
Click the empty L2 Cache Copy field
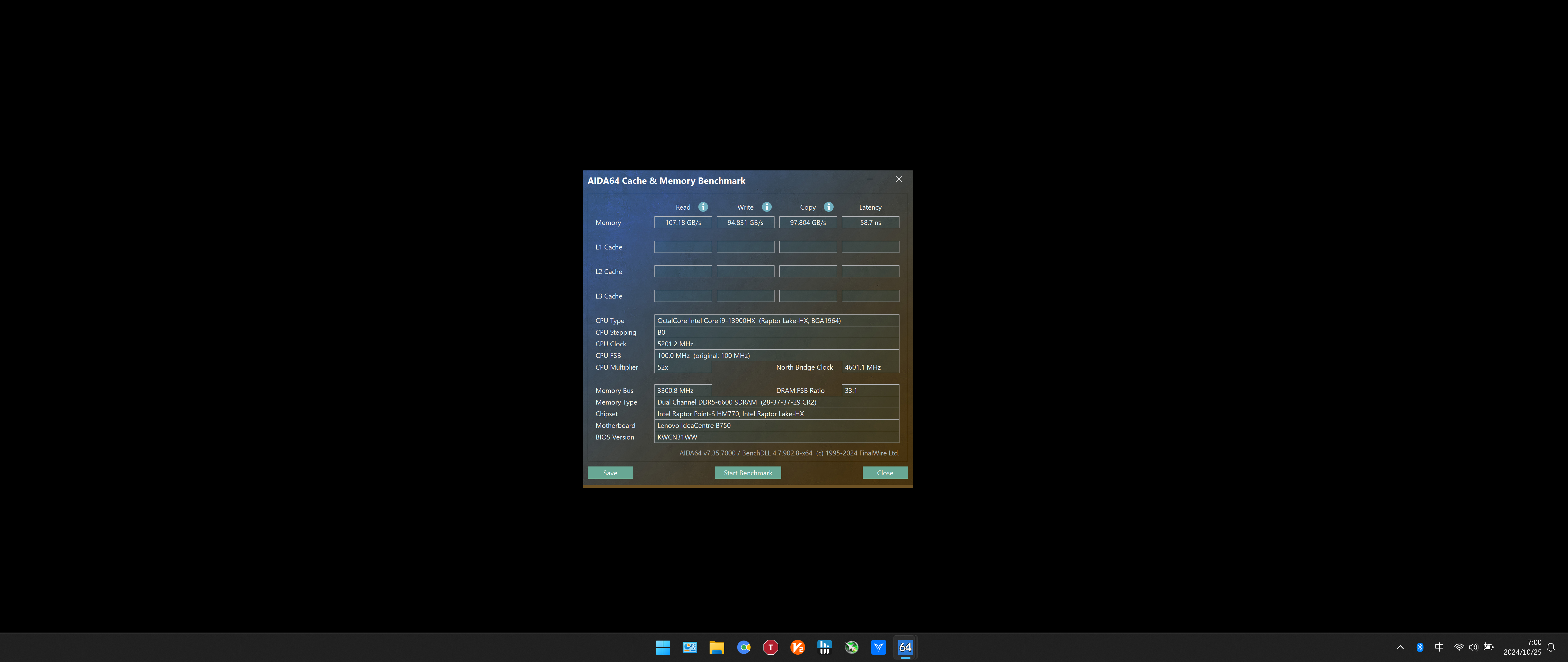click(808, 272)
